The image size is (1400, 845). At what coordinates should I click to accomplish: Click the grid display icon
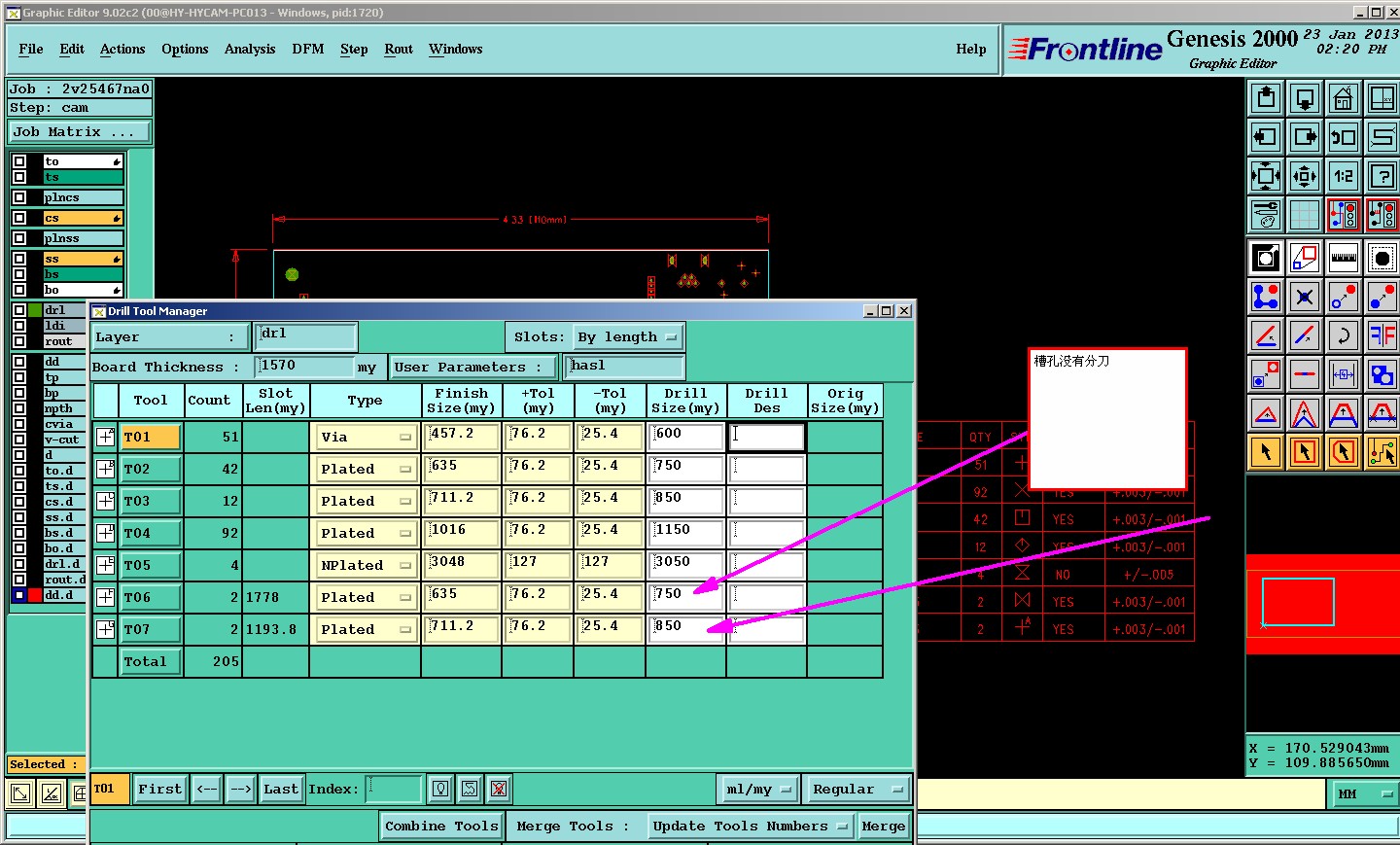pos(1305,215)
